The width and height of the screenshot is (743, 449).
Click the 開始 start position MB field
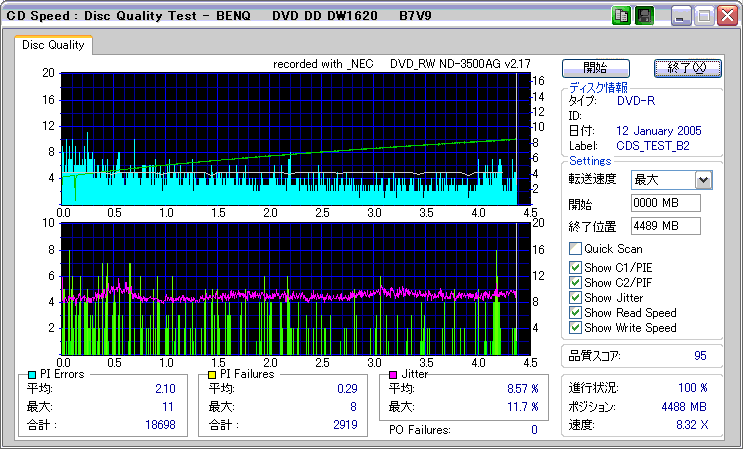point(666,203)
